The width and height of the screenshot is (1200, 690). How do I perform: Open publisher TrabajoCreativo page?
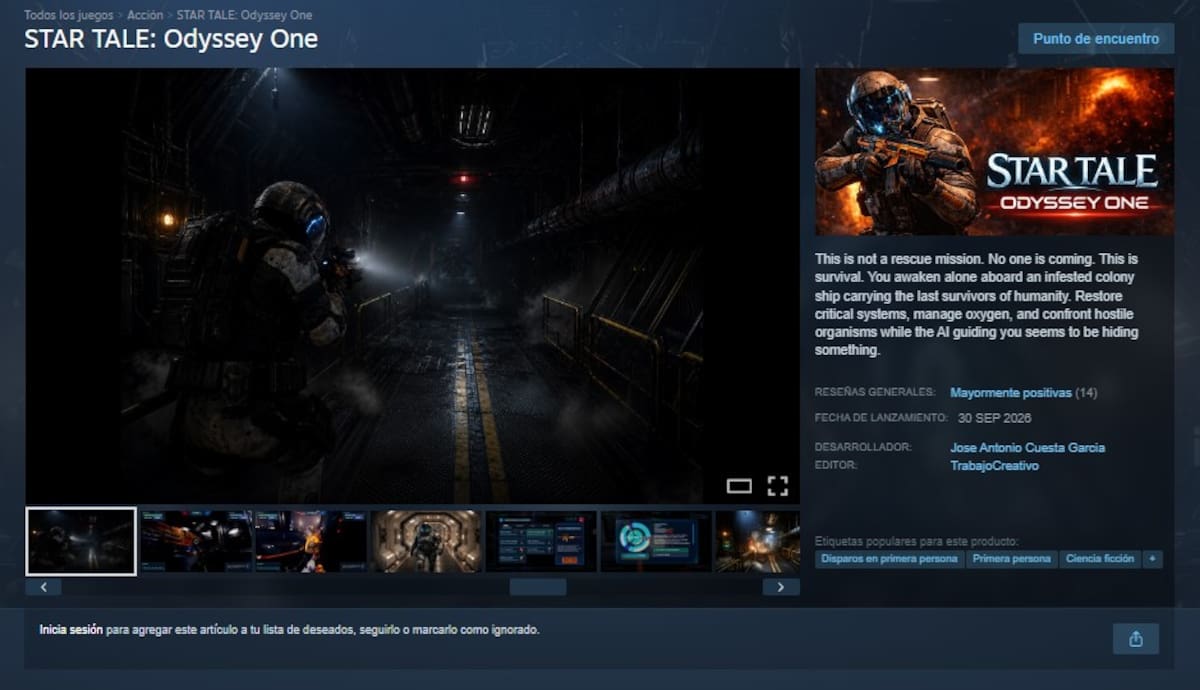pos(995,466)
